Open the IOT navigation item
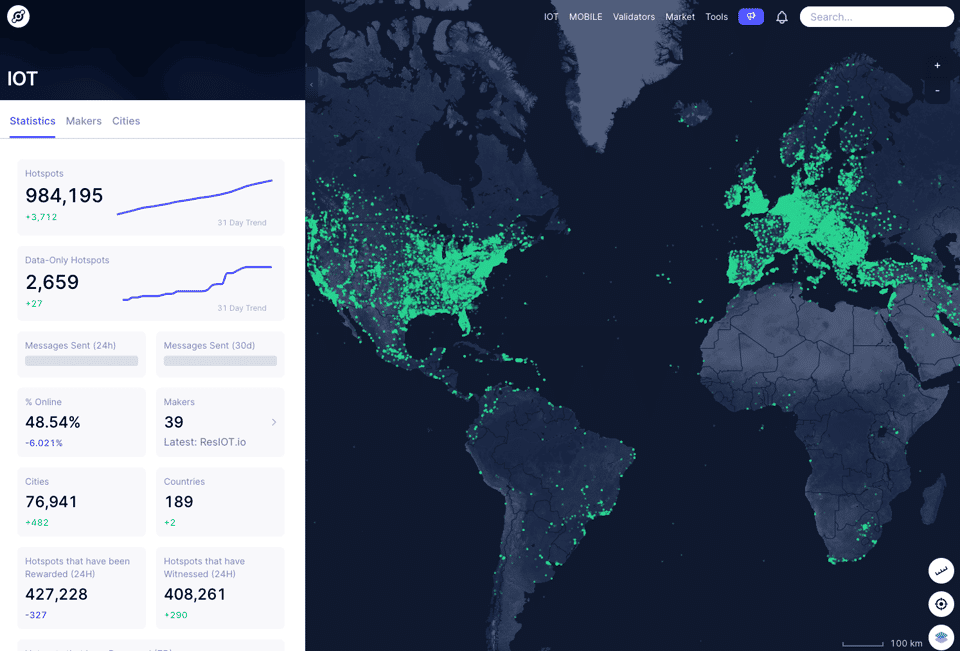960x651 pixels. coord(551,17)
